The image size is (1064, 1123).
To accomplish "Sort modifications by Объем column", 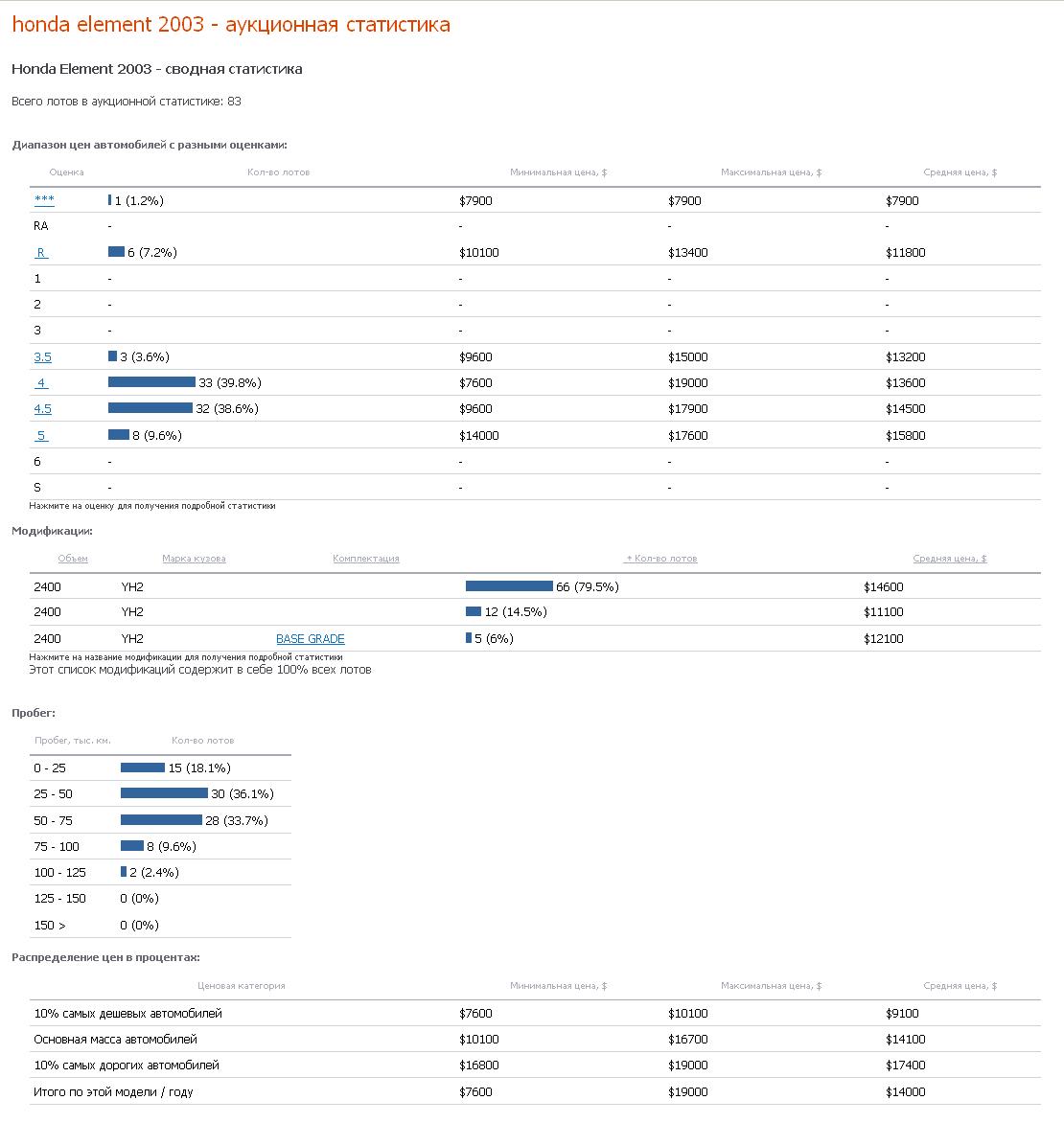I will pyautogui.click(x=73, y=559).
